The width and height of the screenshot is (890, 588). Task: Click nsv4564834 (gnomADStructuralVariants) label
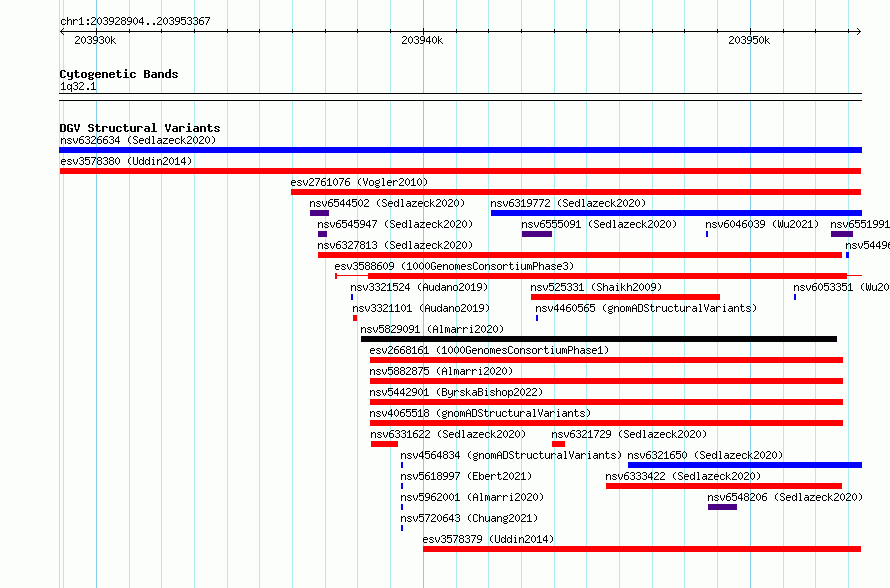[511, 455]
